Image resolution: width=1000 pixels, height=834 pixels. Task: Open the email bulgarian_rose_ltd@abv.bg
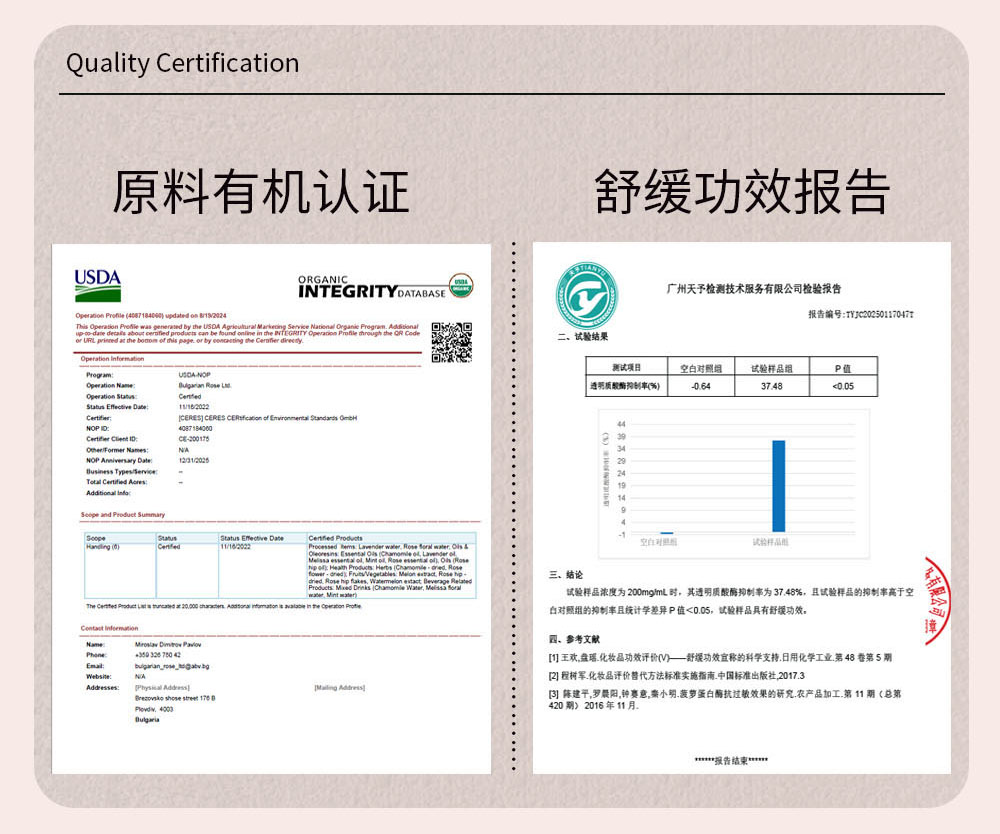tap(172, 666)
